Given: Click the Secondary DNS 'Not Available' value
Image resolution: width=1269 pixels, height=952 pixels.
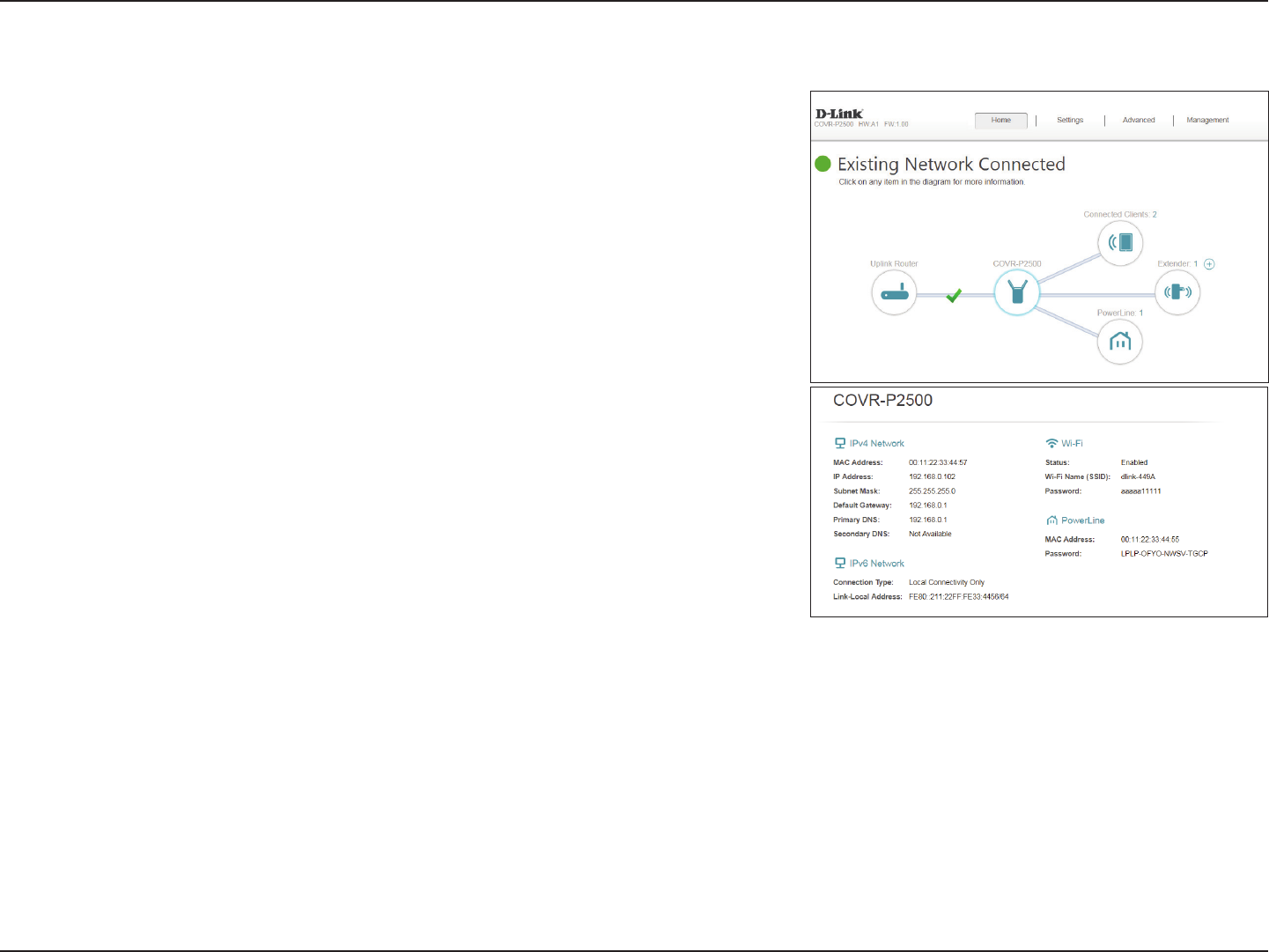Looking at the screenshot, I should pyautogui.click(x=930, y=534).
